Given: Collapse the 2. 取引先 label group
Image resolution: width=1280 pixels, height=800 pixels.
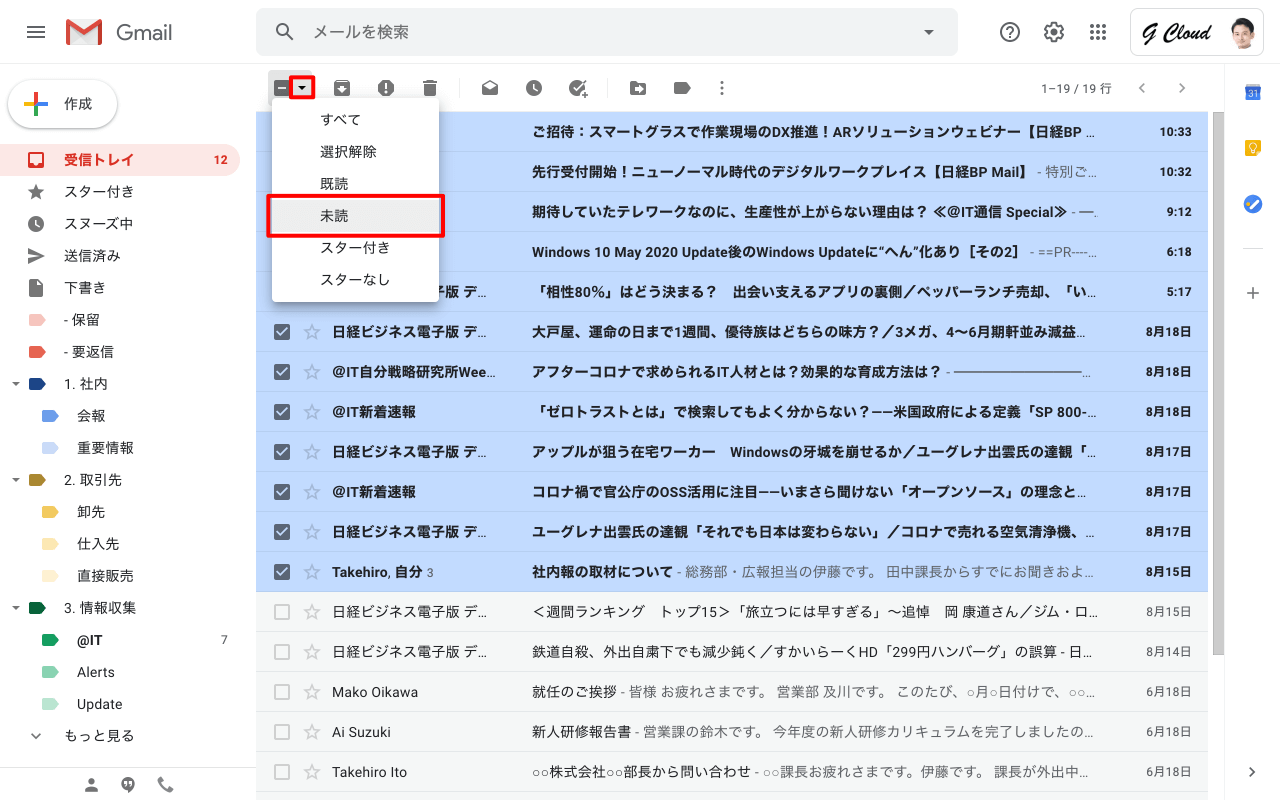Looking at the screenshot, I should click(x=15, y=480).
